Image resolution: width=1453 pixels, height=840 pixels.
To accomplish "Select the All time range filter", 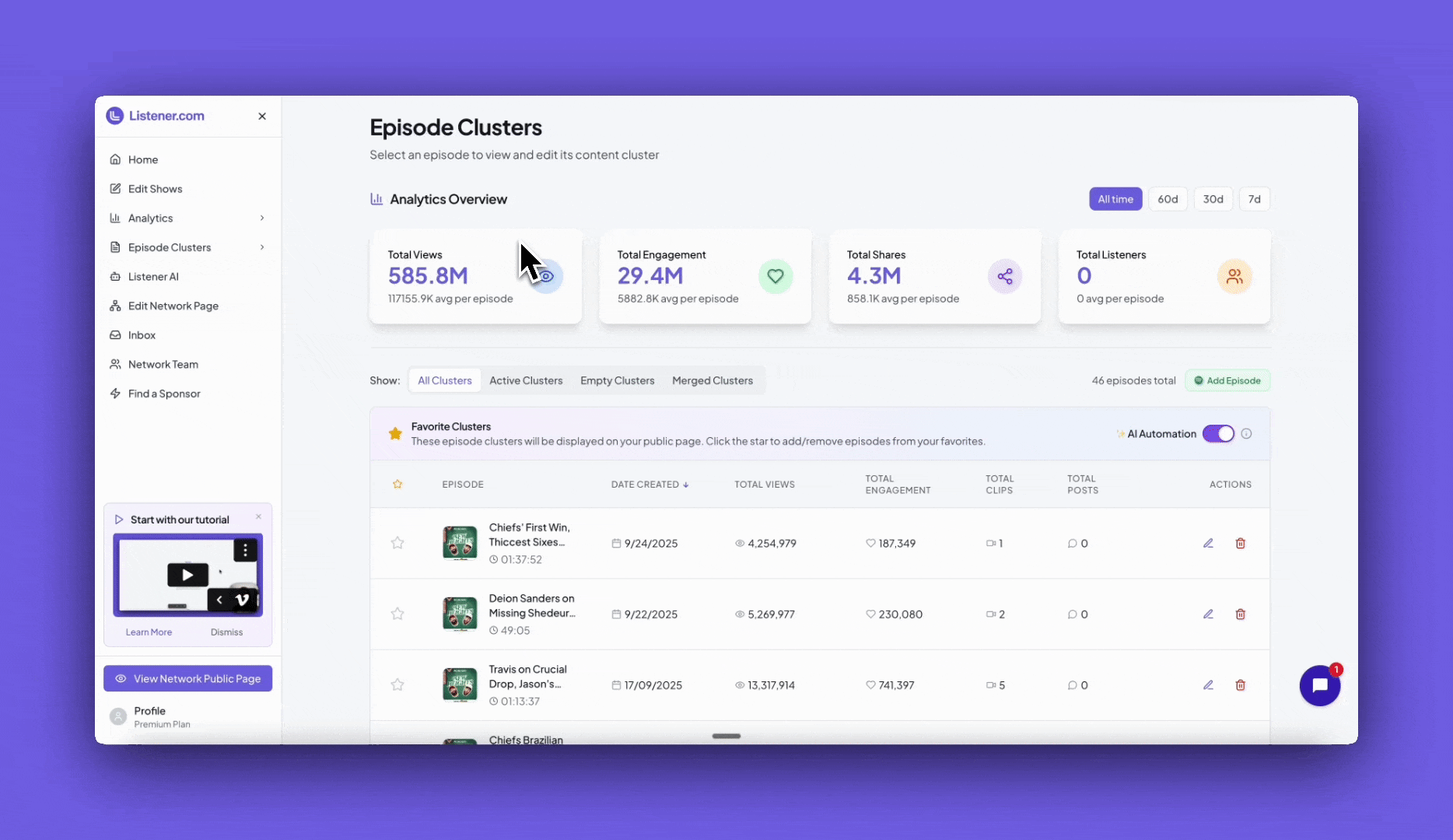I will (x=1115, y=199).
